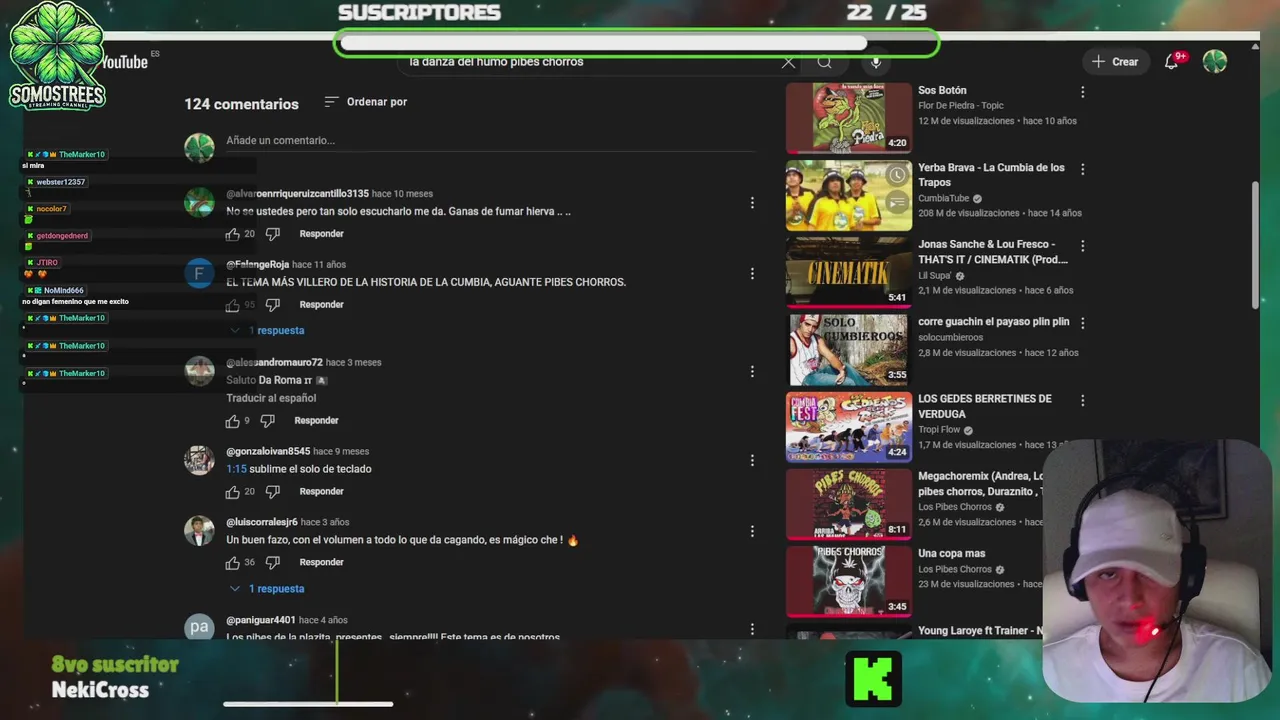Viewport: 1280px width, 720px height.
Task: Open the account avatar menu
Action: point(1215,62)
